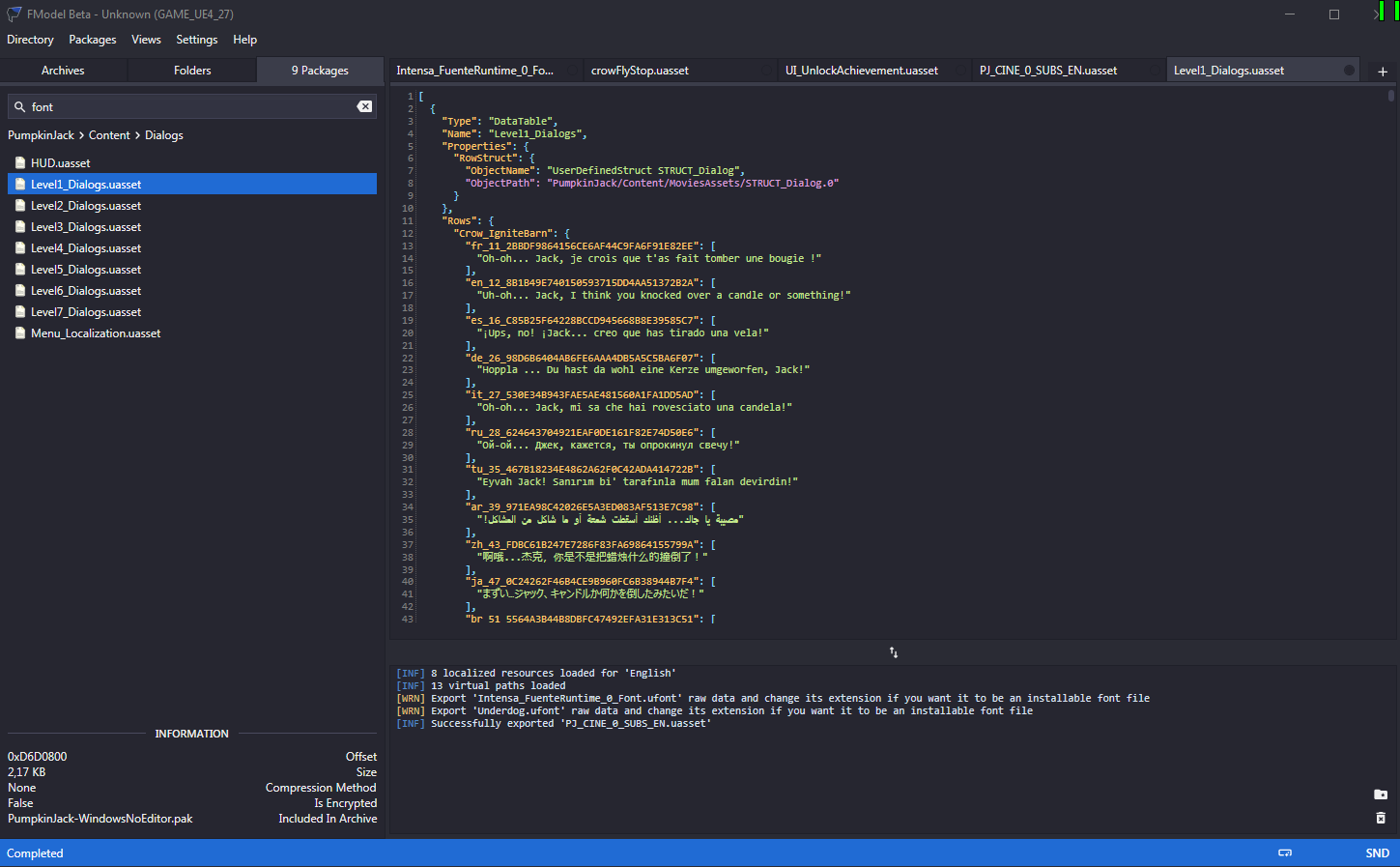Click the HUD.uasset file icon
The height and width of the screenshot is (867, 1400).
click(x=20, y=163)
